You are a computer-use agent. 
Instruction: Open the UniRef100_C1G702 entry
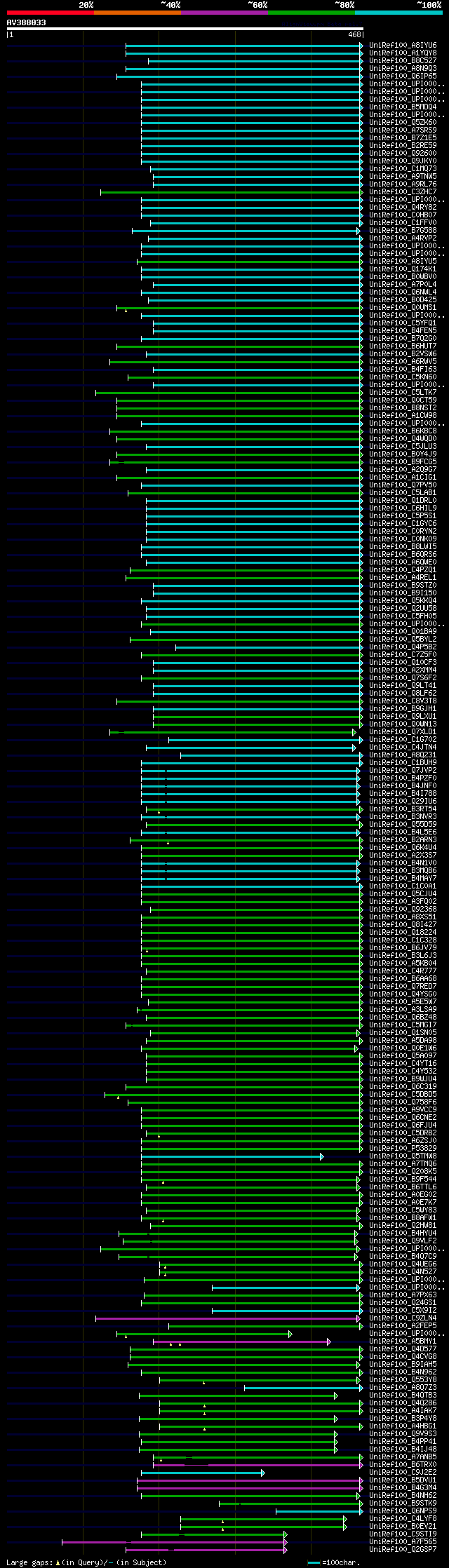point(403,739)
